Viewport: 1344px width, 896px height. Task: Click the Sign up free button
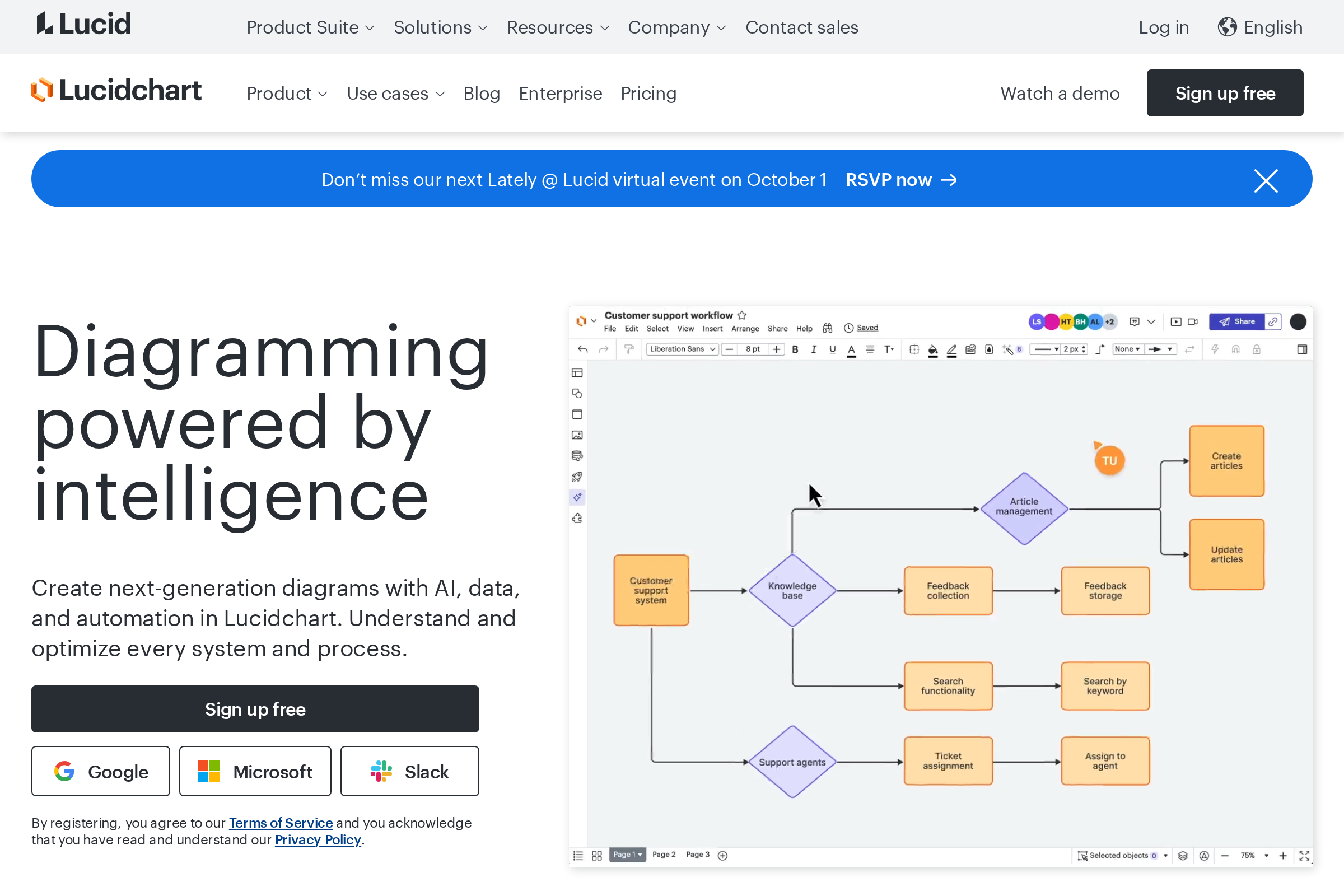click(x=255, y=708)
